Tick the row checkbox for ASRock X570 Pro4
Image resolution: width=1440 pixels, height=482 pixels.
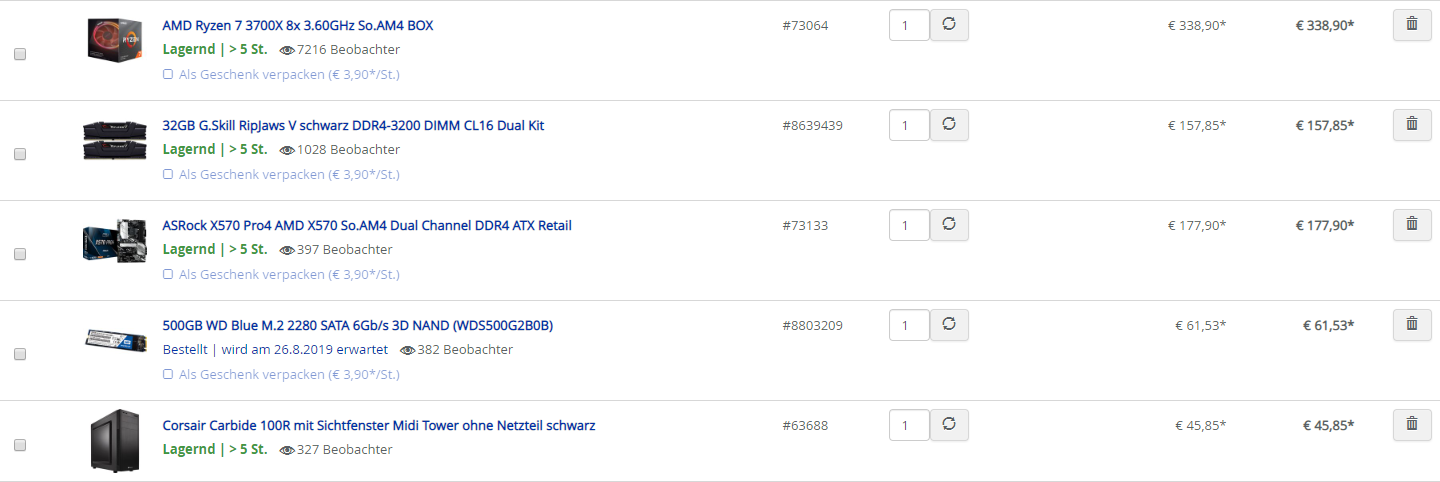click(20, 255)
